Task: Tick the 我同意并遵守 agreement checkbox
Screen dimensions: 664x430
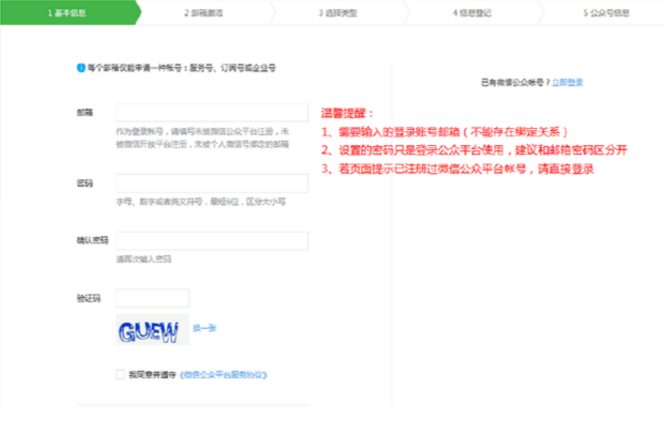Action: point(120,375)
